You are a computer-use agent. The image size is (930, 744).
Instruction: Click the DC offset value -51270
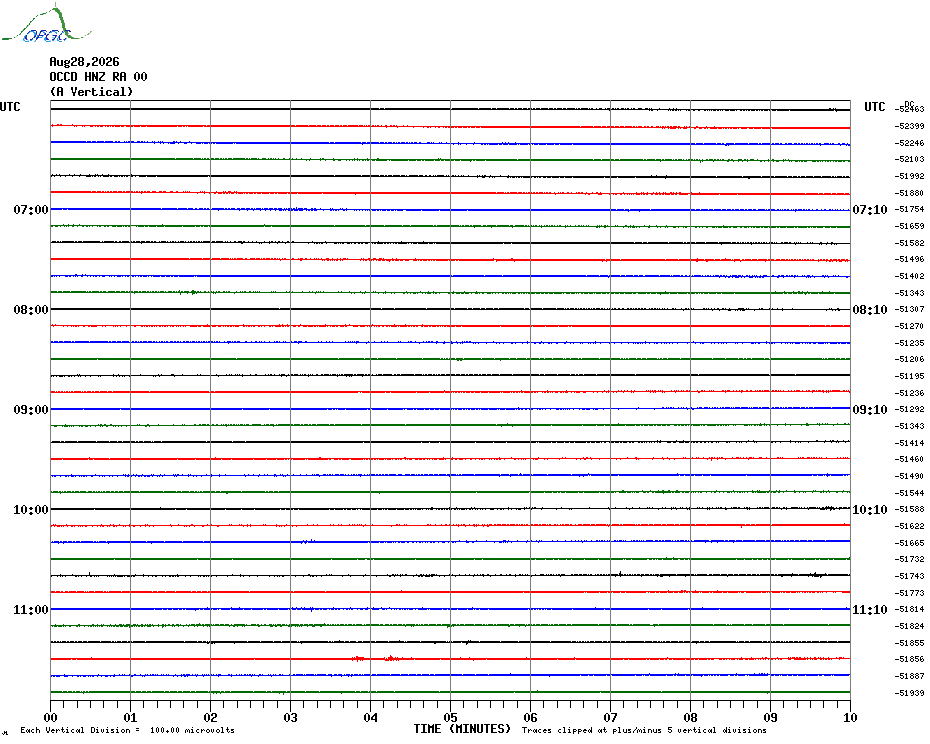[x=910, y=326]
